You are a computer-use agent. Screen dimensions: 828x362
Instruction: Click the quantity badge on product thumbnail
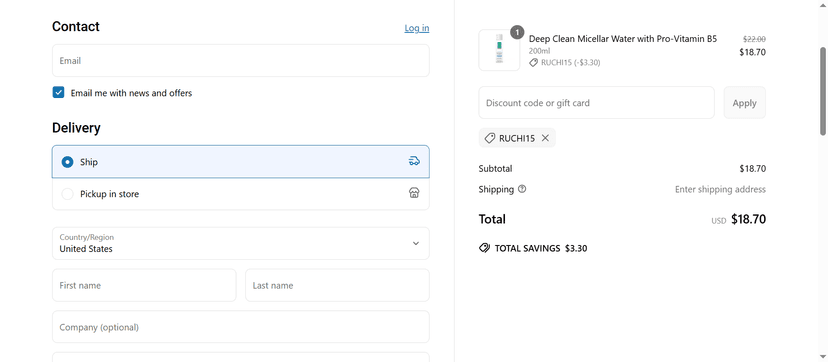(517, 32)
